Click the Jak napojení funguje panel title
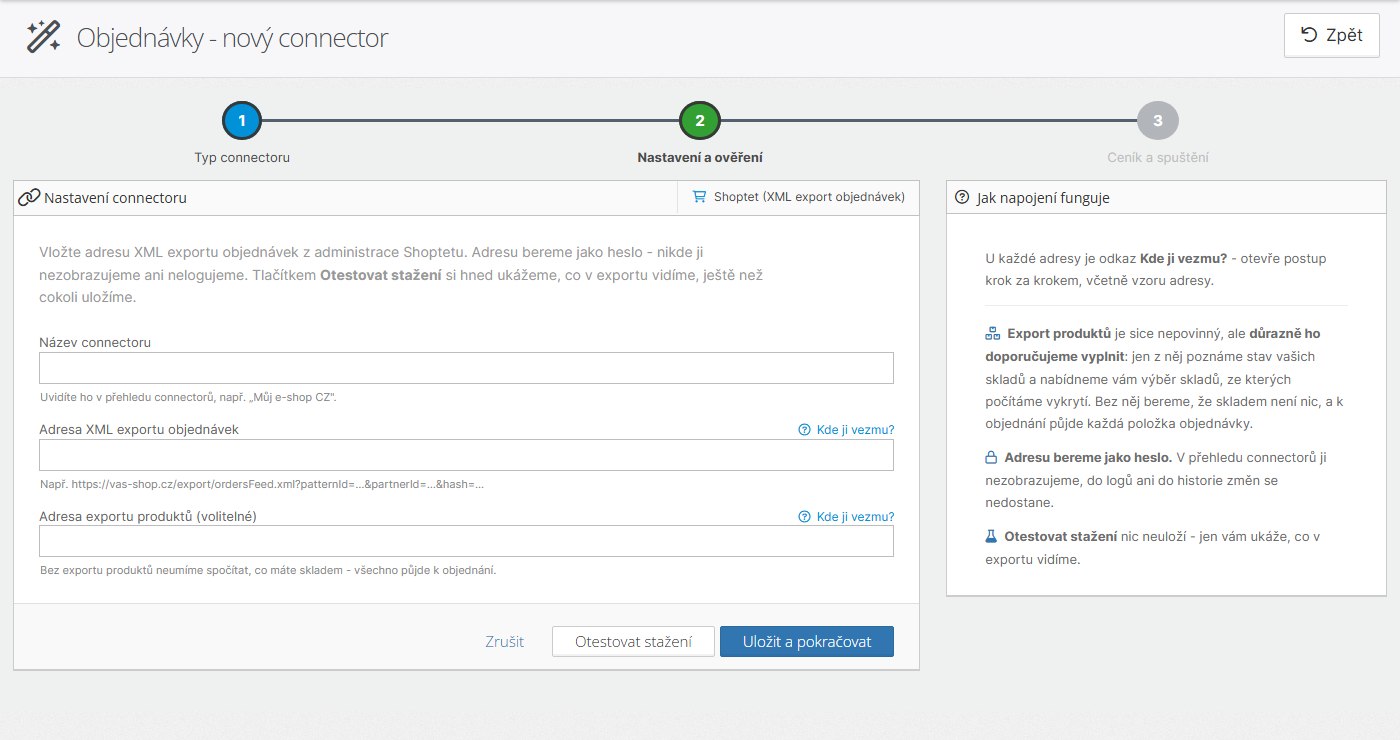 [x=1043, y=198]
